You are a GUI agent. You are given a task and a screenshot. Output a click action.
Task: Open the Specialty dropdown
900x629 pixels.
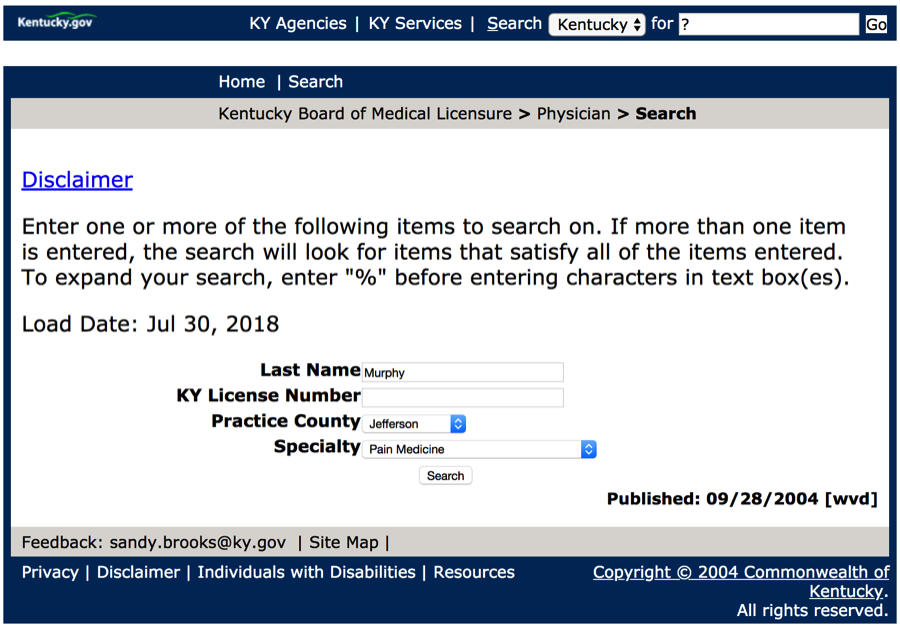point(480,450)
